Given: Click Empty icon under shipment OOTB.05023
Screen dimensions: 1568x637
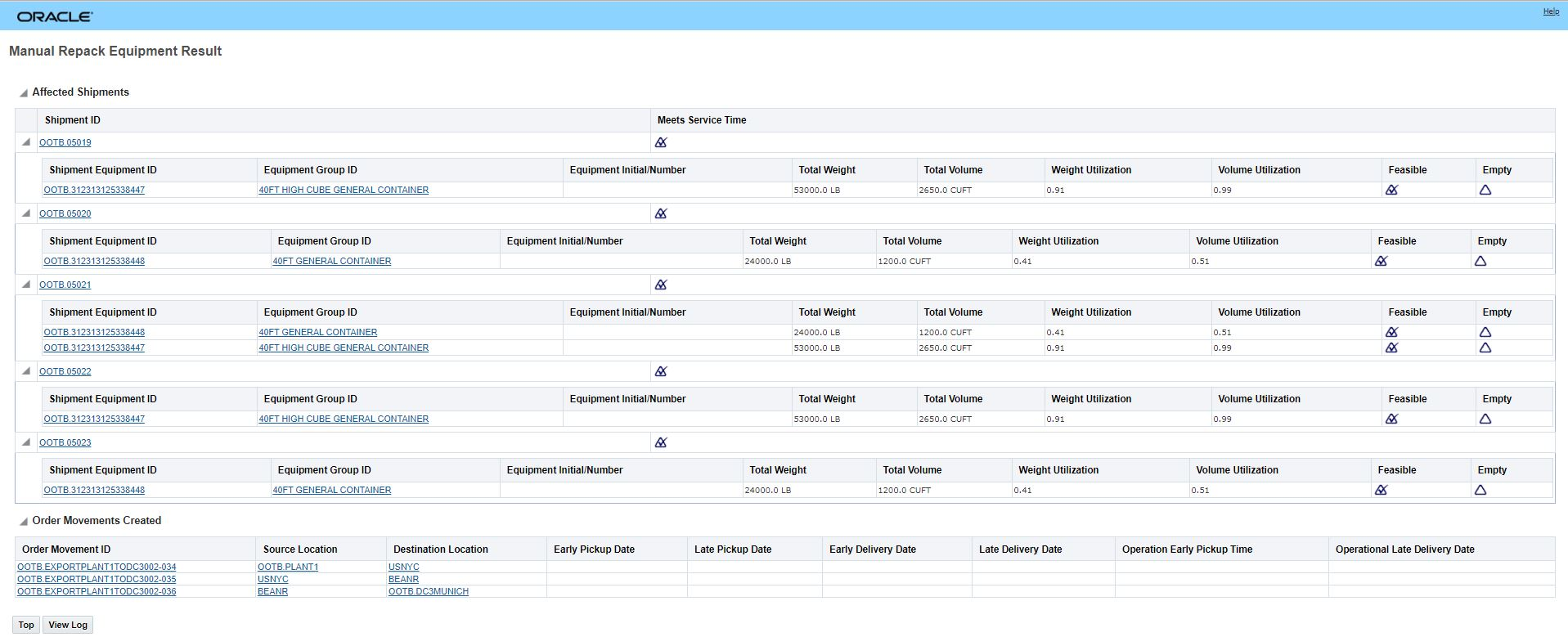Looking at the screenshot, I should click(1480, 490).
